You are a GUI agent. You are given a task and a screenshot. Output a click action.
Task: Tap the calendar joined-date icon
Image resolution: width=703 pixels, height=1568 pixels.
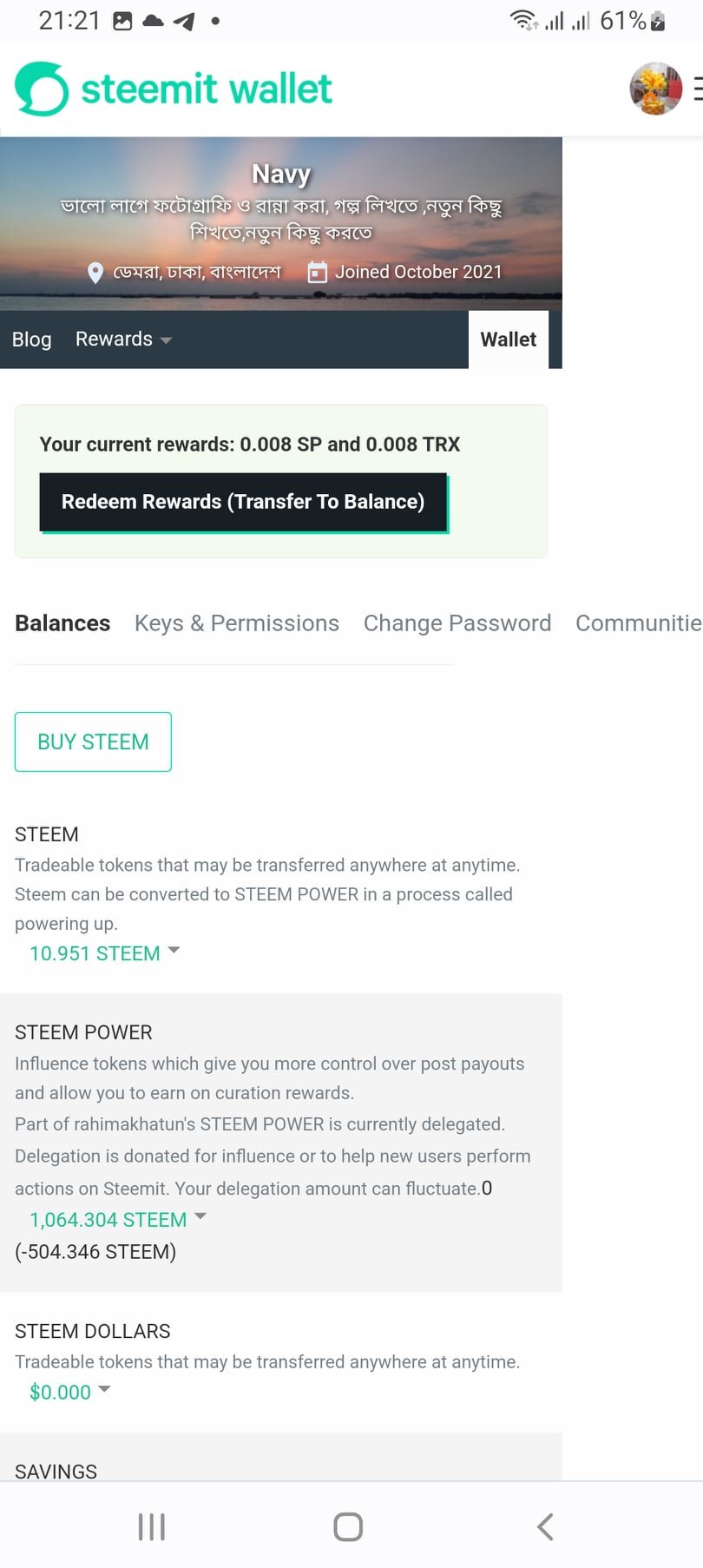click(x=318, y=273)
